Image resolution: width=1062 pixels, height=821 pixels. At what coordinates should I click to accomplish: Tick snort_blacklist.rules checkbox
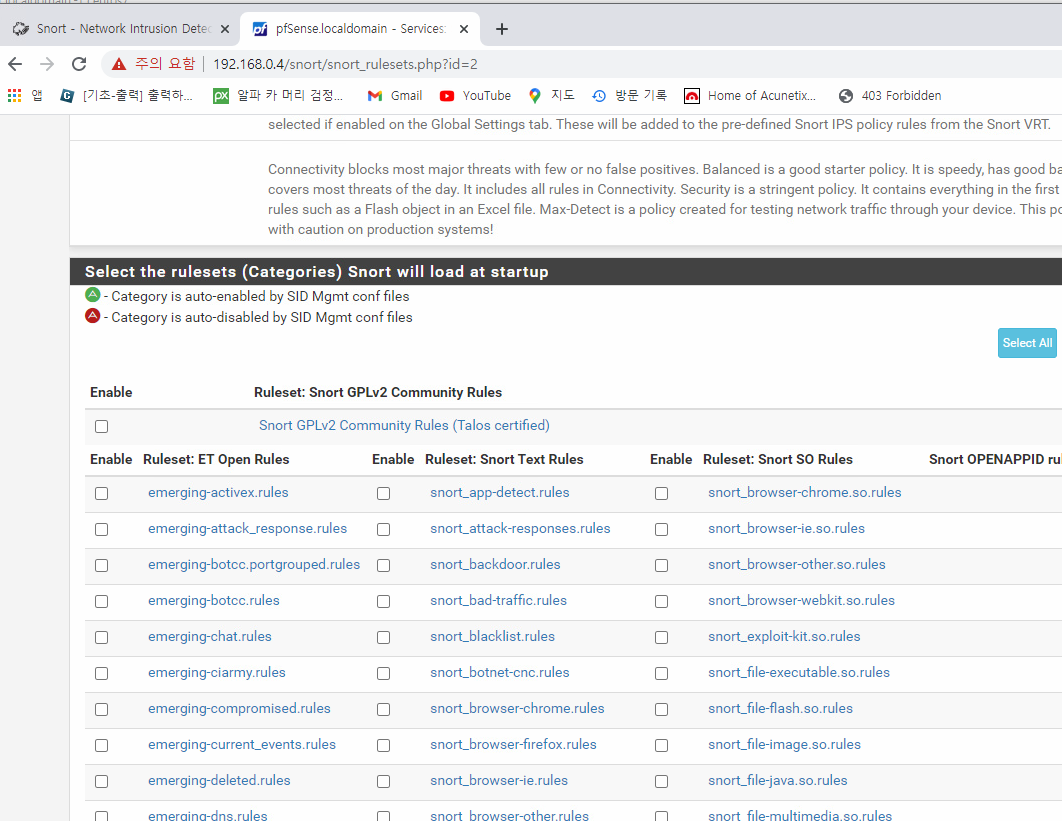click(x=383, y=637)
